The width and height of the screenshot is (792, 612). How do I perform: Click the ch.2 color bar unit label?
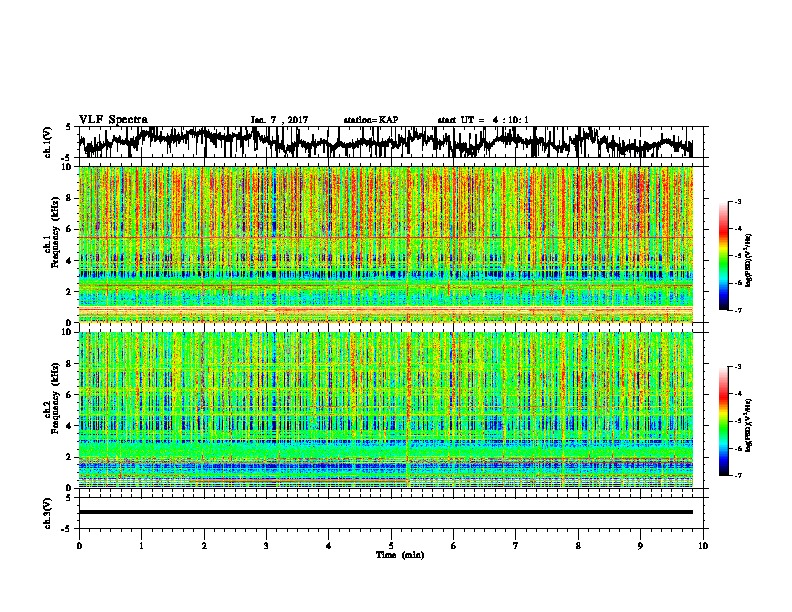click(x=749, y=425)
